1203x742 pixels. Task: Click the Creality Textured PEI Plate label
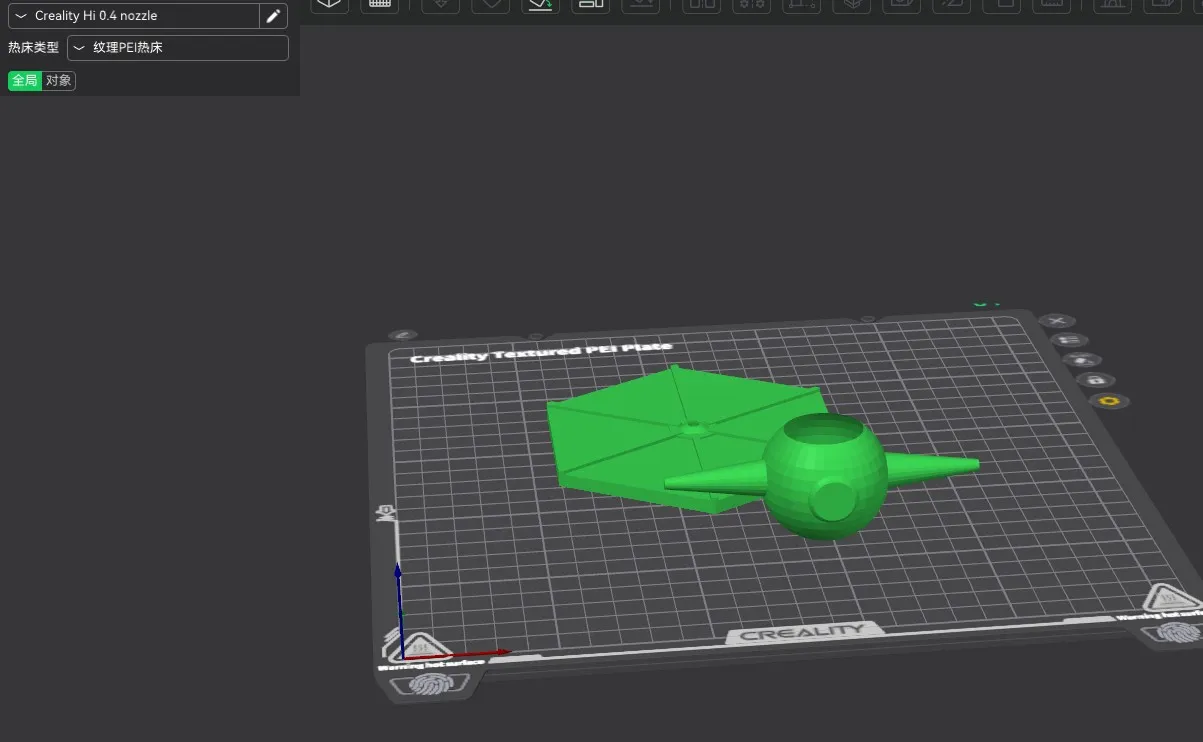pyautogui.click(x=541, y=353)
